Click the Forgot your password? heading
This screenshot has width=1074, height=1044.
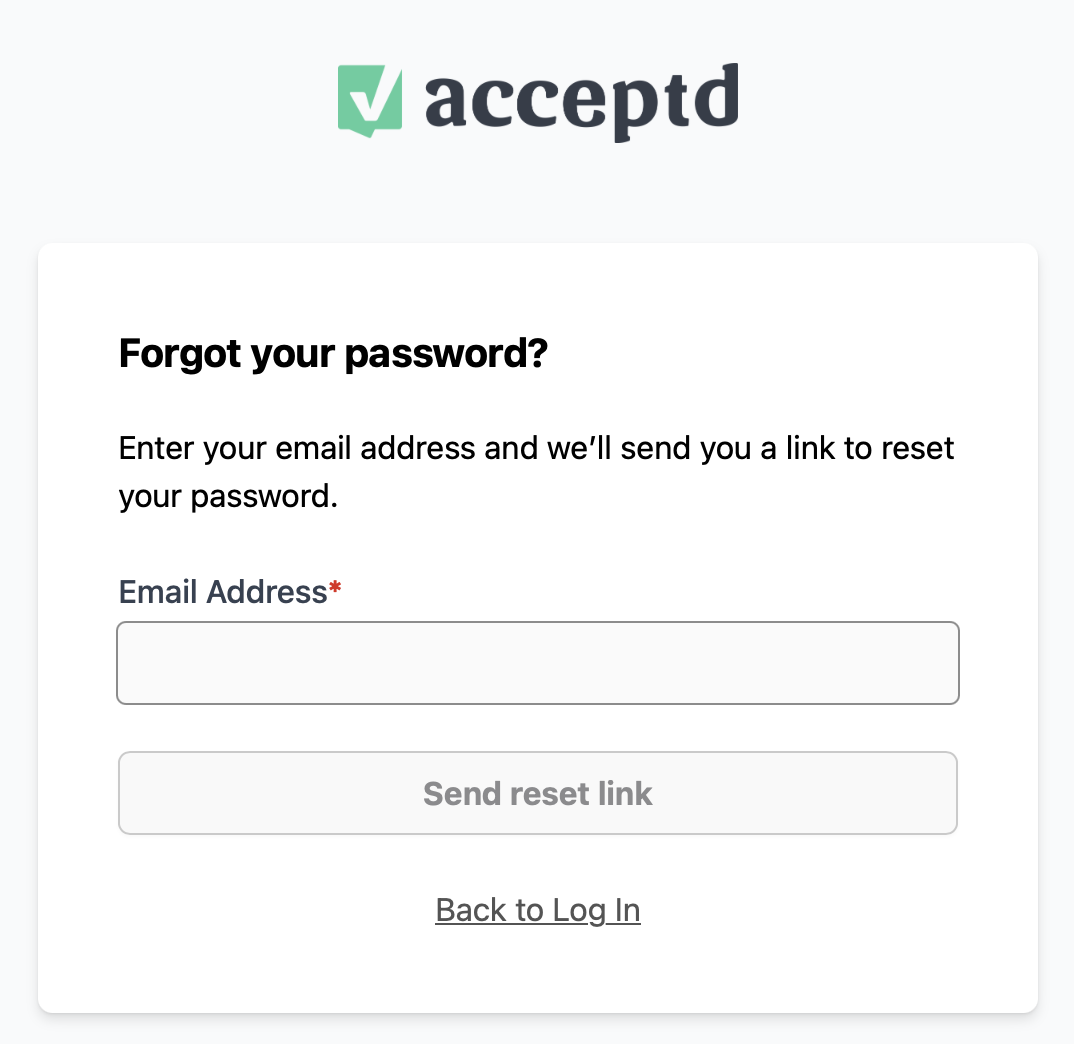pyautogui.click(x=334, y=354)
